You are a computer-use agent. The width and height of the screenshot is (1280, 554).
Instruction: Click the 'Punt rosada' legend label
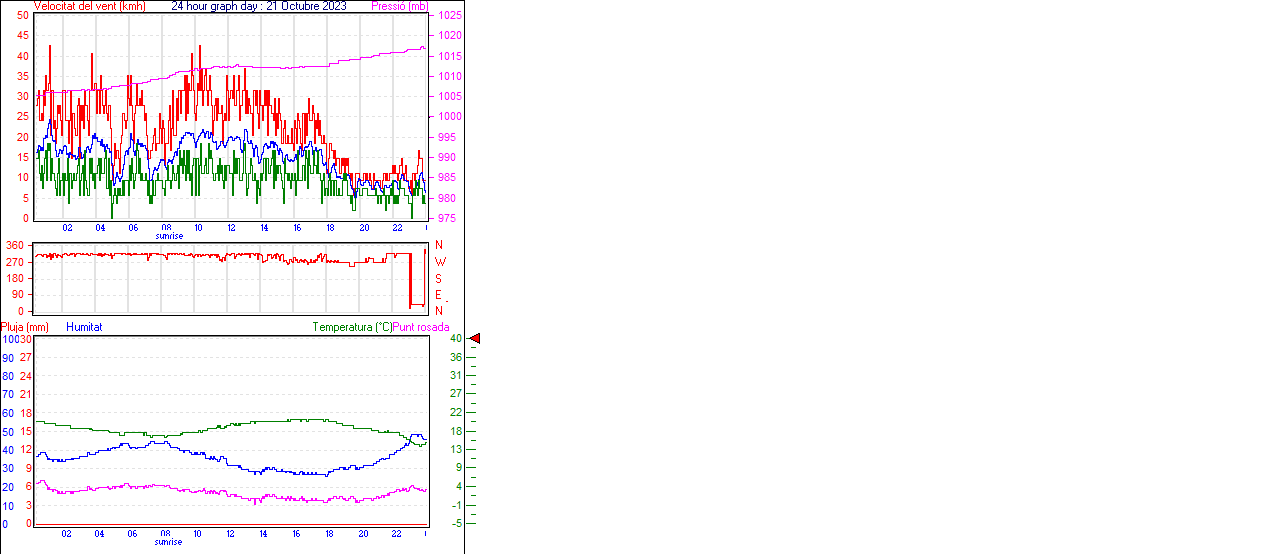coord(421,327)
